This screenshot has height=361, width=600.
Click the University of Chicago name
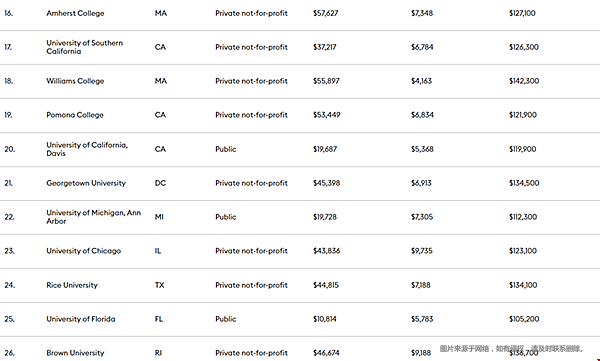[83, 251]
